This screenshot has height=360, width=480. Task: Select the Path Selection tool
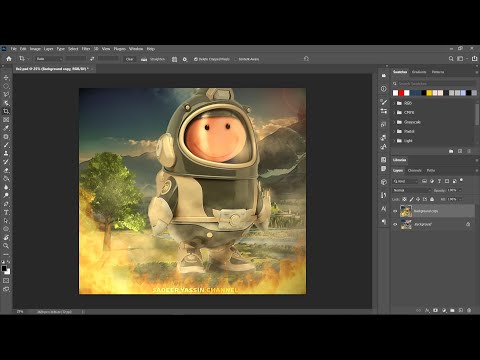coord(6,221)
